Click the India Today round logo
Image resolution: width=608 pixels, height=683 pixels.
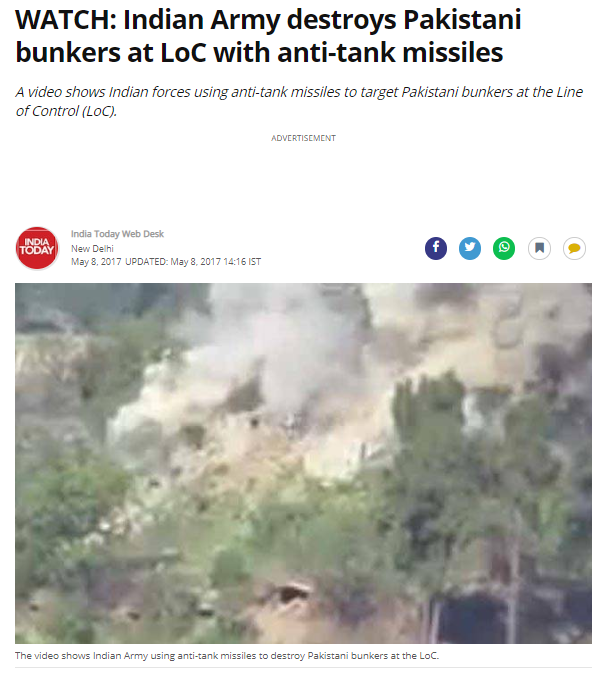(x=37, y=248)
